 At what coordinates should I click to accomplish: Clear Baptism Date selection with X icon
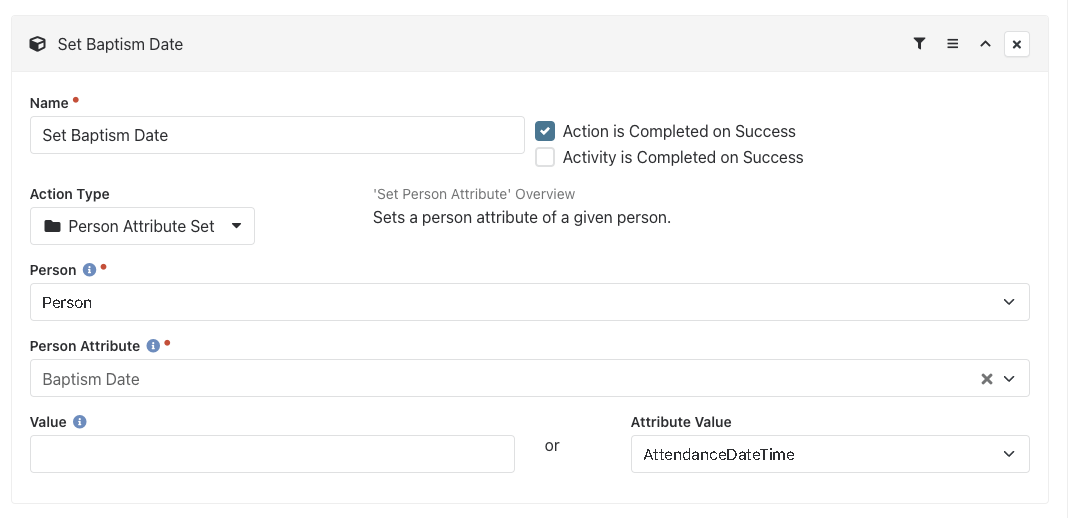tap(986, 378)
